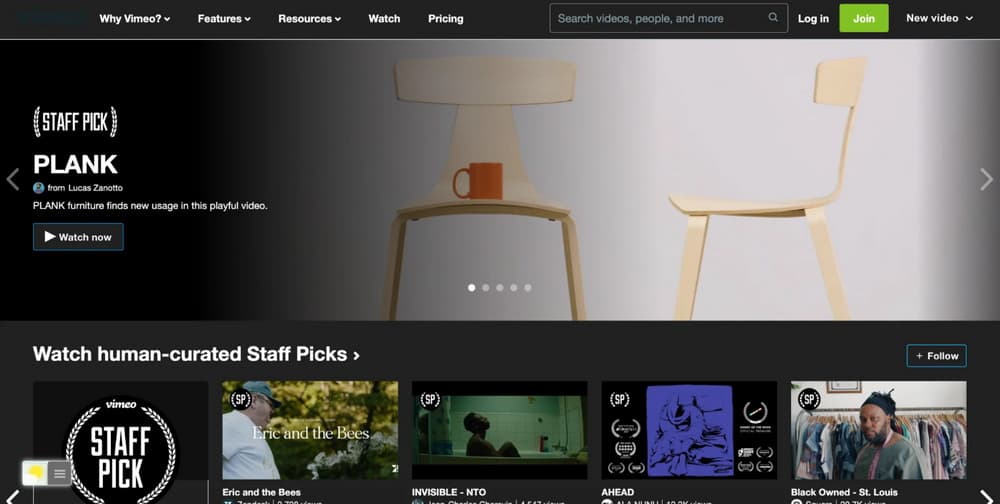This screenshot has width=1000, height=504.
Task: Click the Staff Pick badge in hero
Action: [75, 123]
